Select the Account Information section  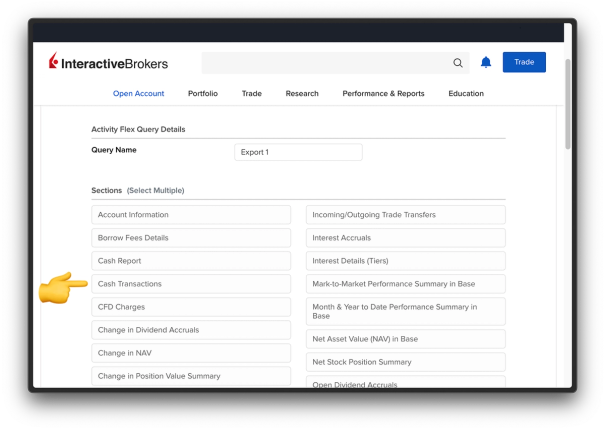click(191, 215)
